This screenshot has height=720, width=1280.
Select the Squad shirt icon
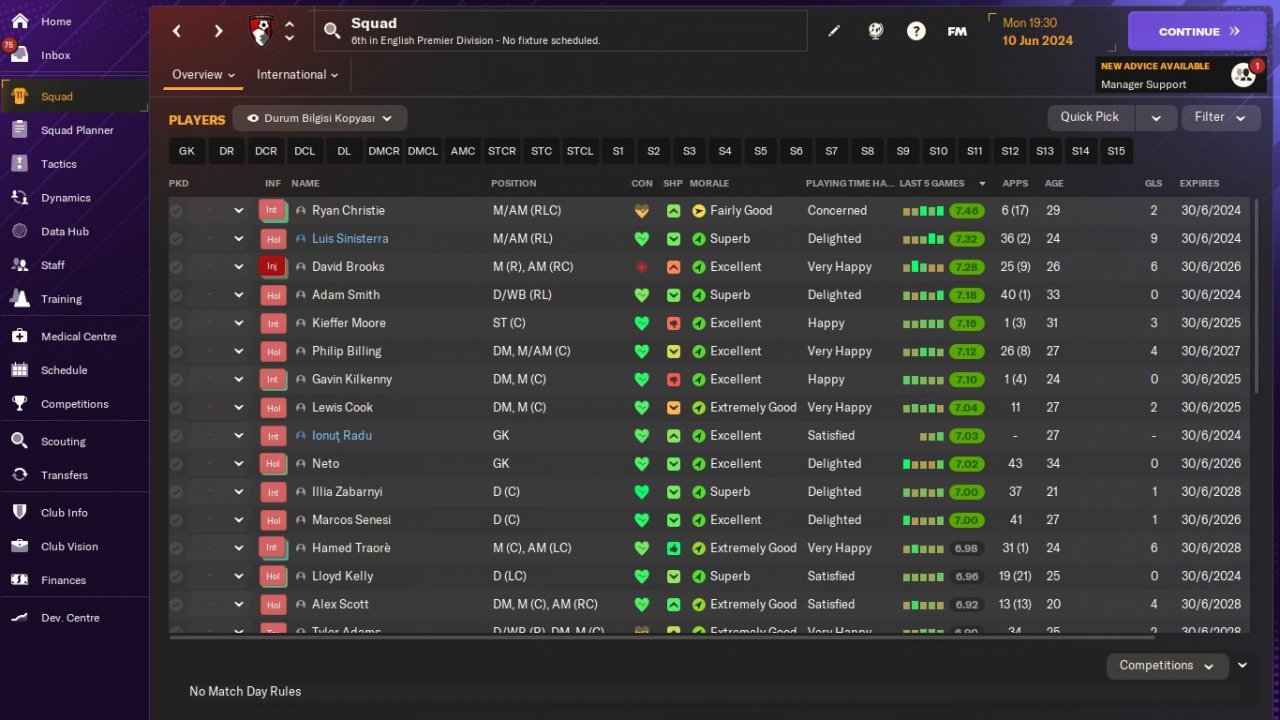pos(19,96)
